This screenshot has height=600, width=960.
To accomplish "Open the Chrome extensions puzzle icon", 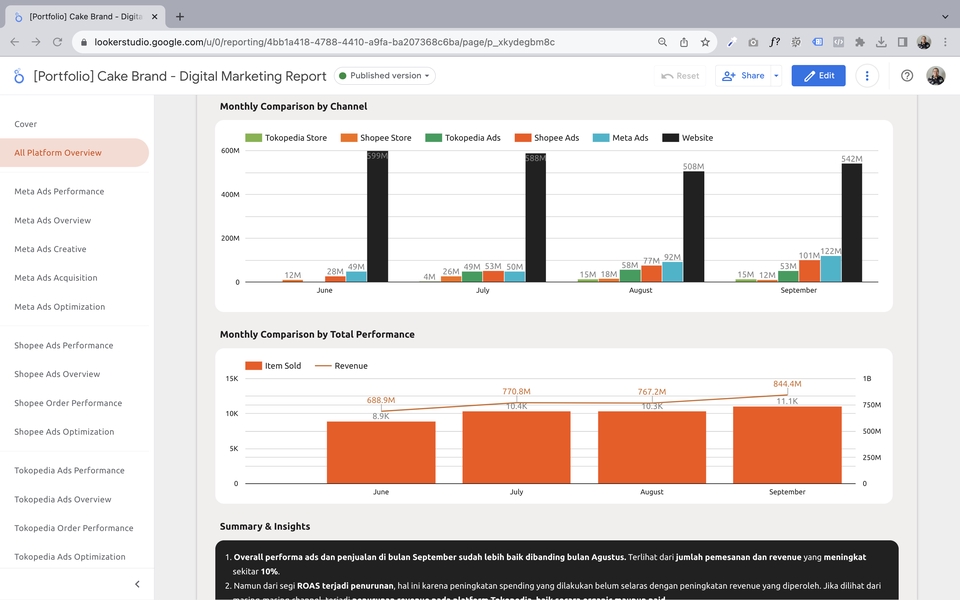I will click(x=860, y=42).
